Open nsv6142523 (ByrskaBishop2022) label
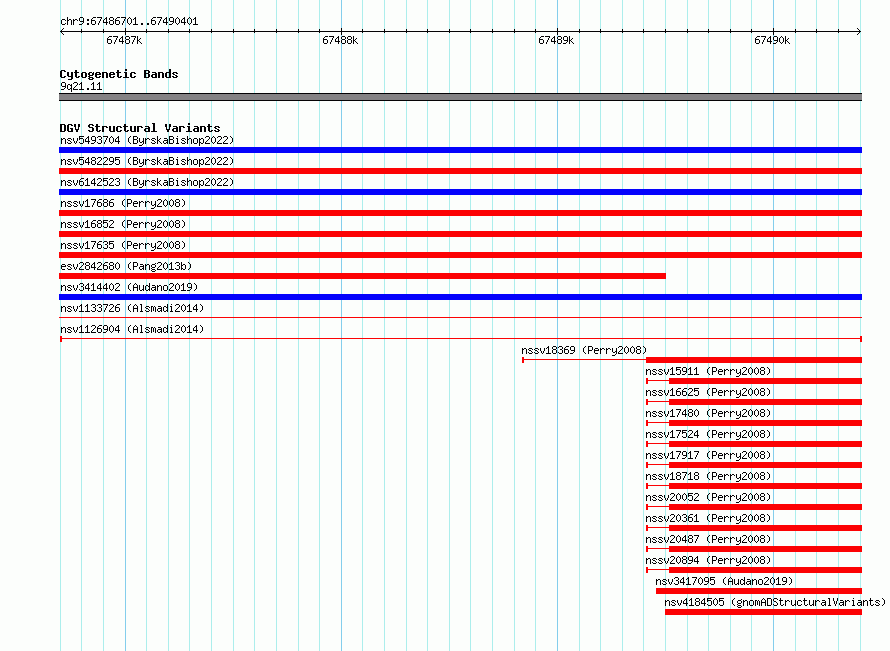The width and height of the screenshot is (890, 651). [x=147, y=182]
